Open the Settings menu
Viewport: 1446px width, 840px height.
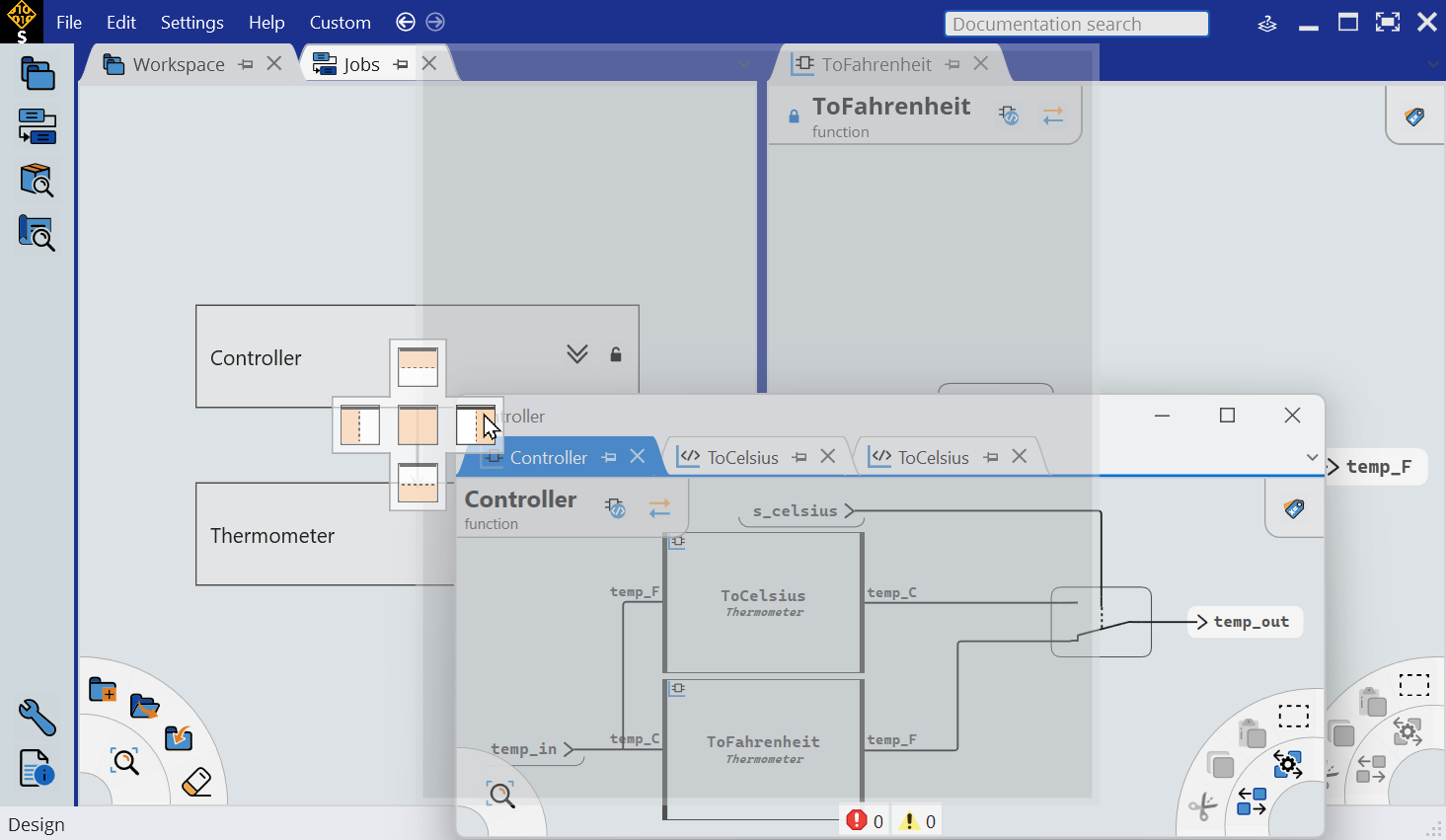191,22
